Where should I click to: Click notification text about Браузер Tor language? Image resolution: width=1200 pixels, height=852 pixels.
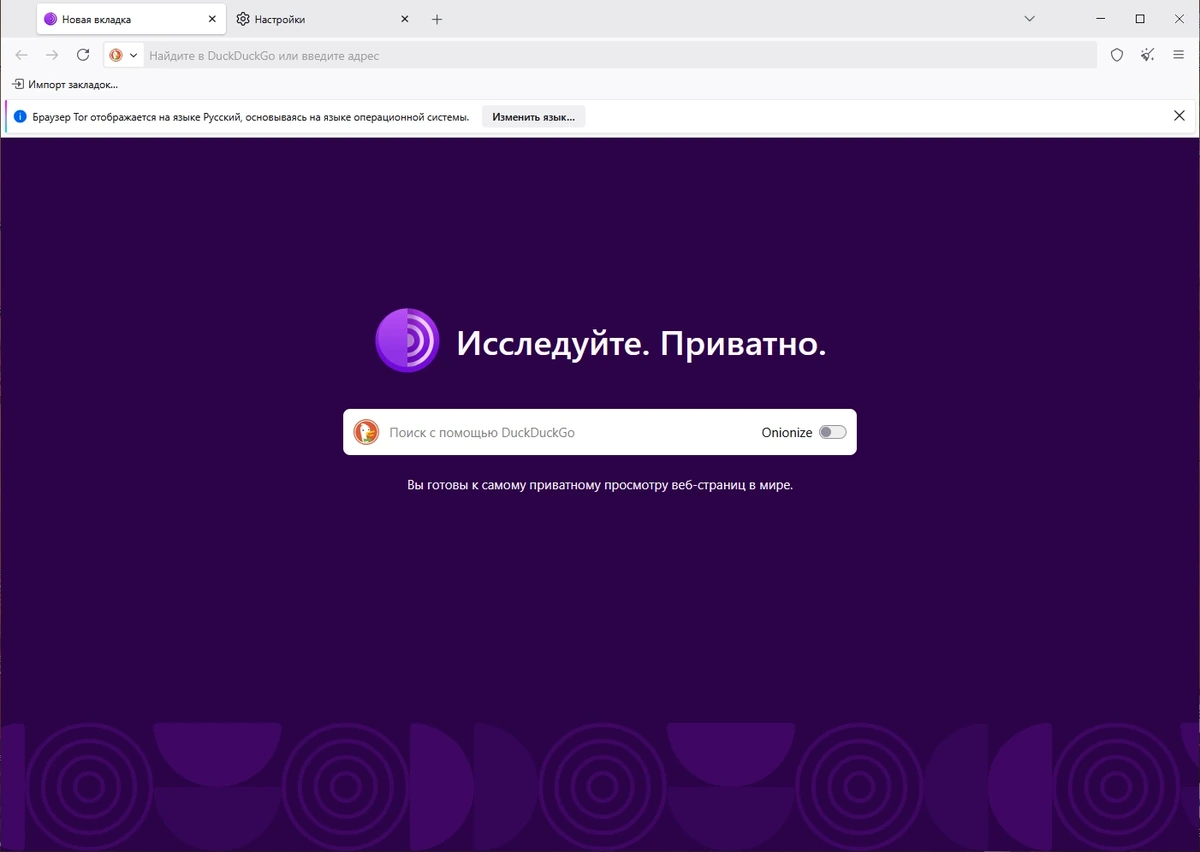(251, 117)
